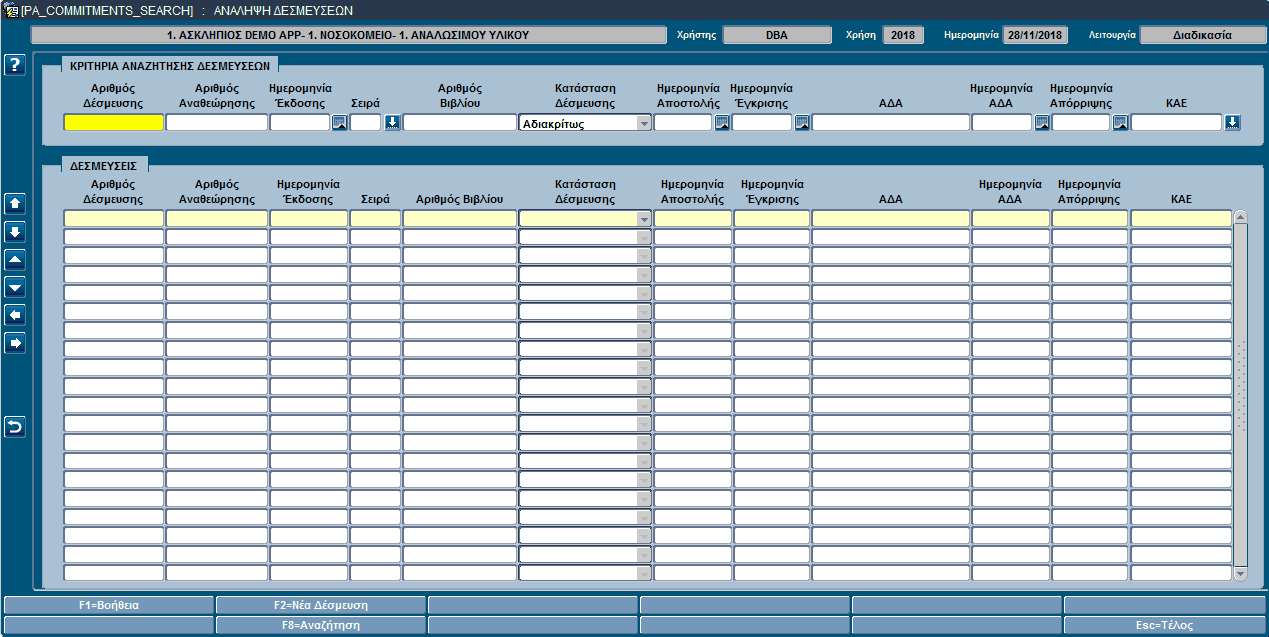1269x637 pixels.
Task: Jump to first record with barred up arrow
Action: 15,203
